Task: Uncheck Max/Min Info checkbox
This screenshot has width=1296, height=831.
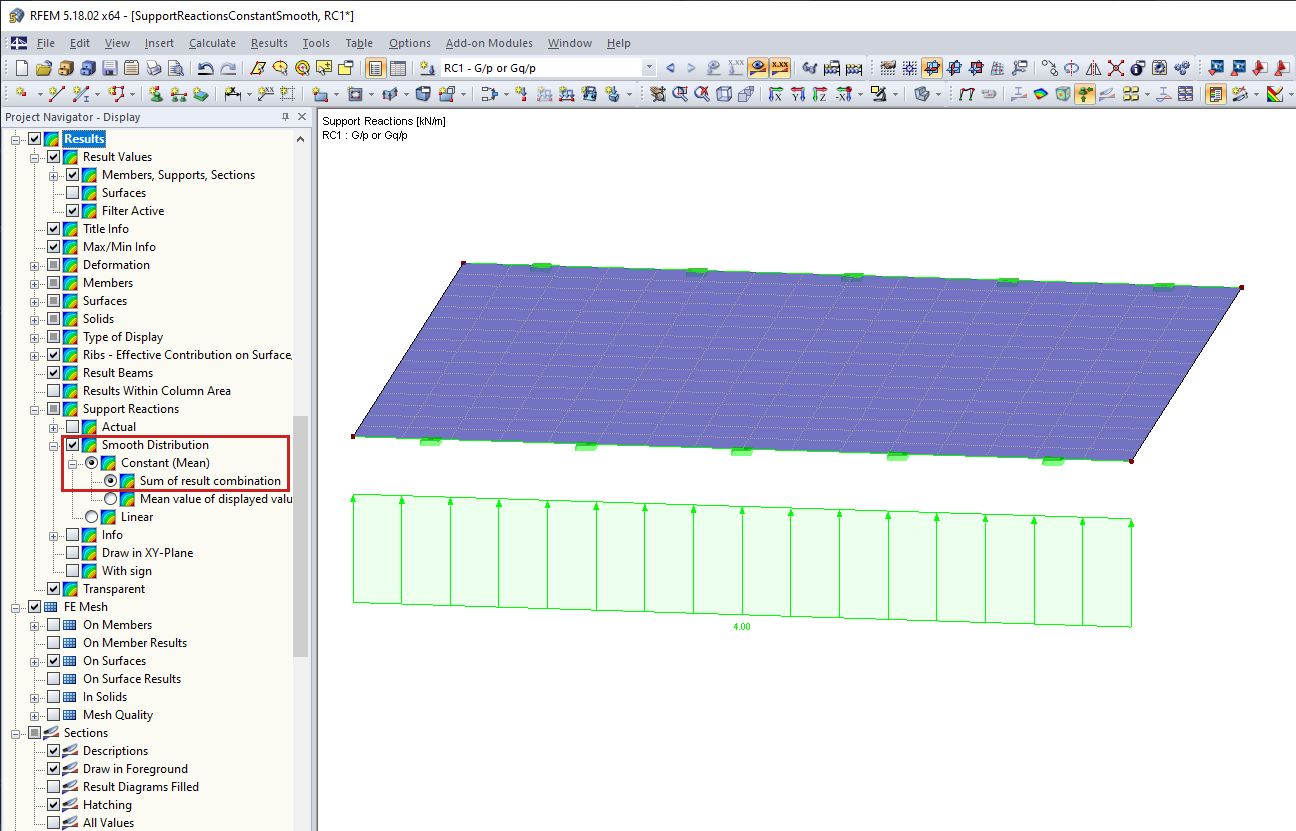Action: tap(53, 247)
